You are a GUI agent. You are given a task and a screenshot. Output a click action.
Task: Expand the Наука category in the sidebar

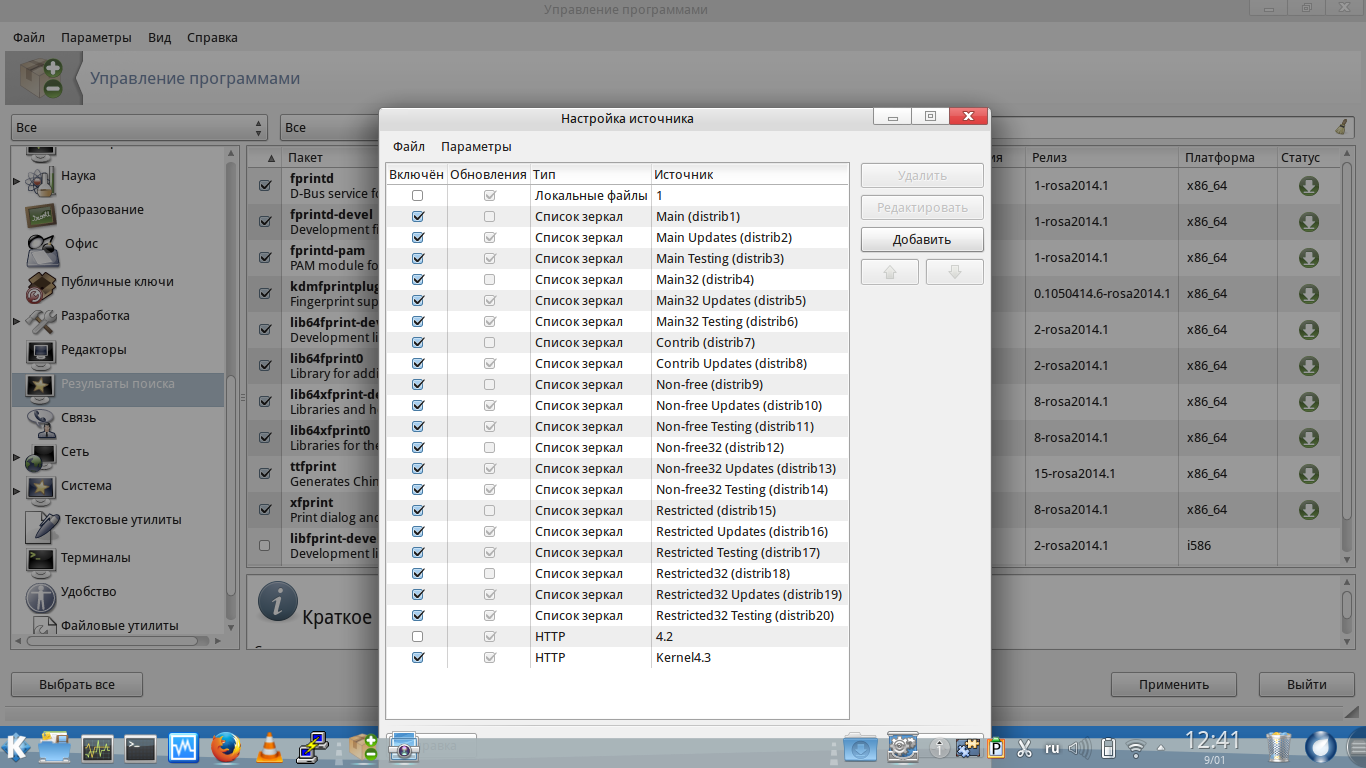coord(16,181)
